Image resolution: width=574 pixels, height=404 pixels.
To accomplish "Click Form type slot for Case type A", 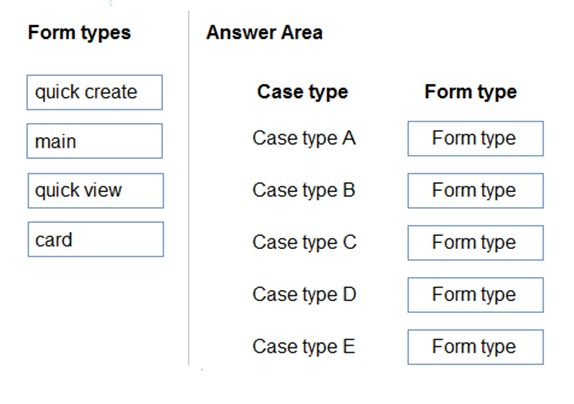I will click(476, 139).
